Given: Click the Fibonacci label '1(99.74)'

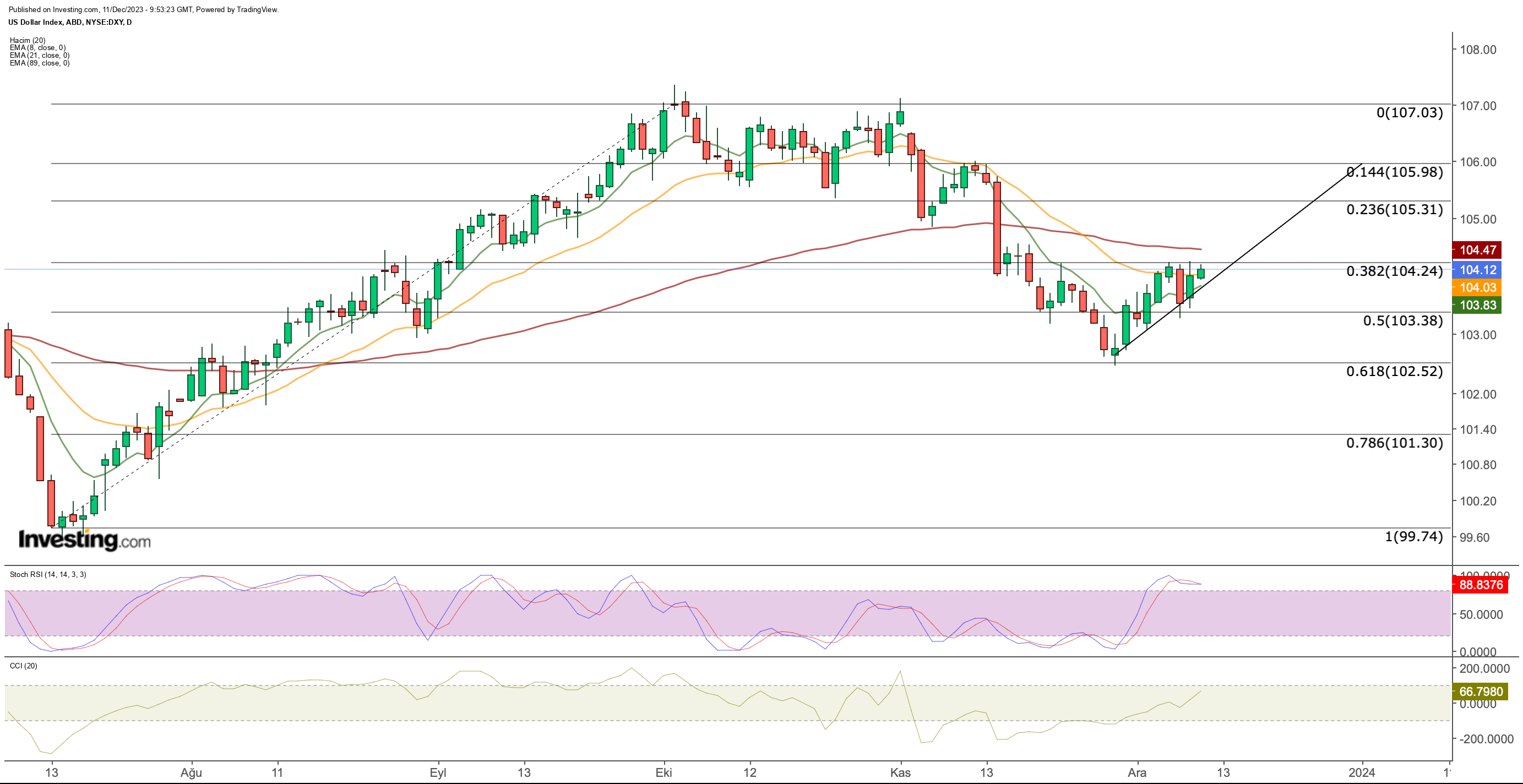Looking at the screenshot, I should point(1413,536).
